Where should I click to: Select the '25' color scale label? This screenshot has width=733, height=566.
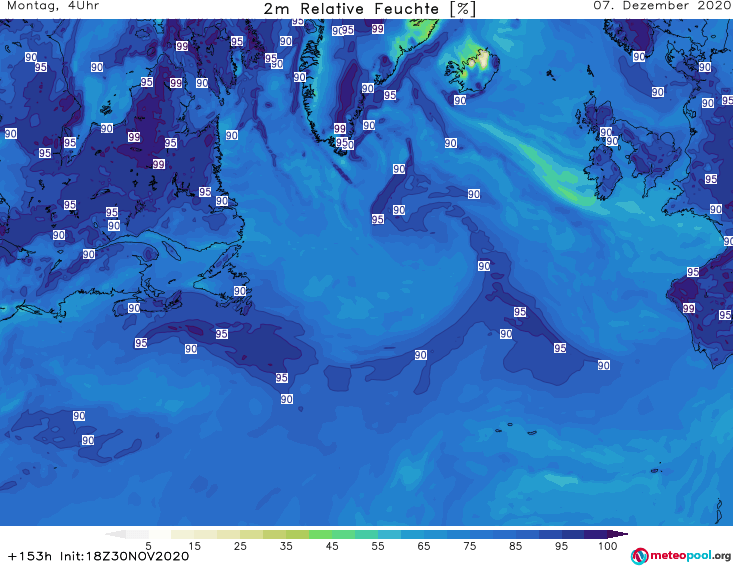click(240, 546)
